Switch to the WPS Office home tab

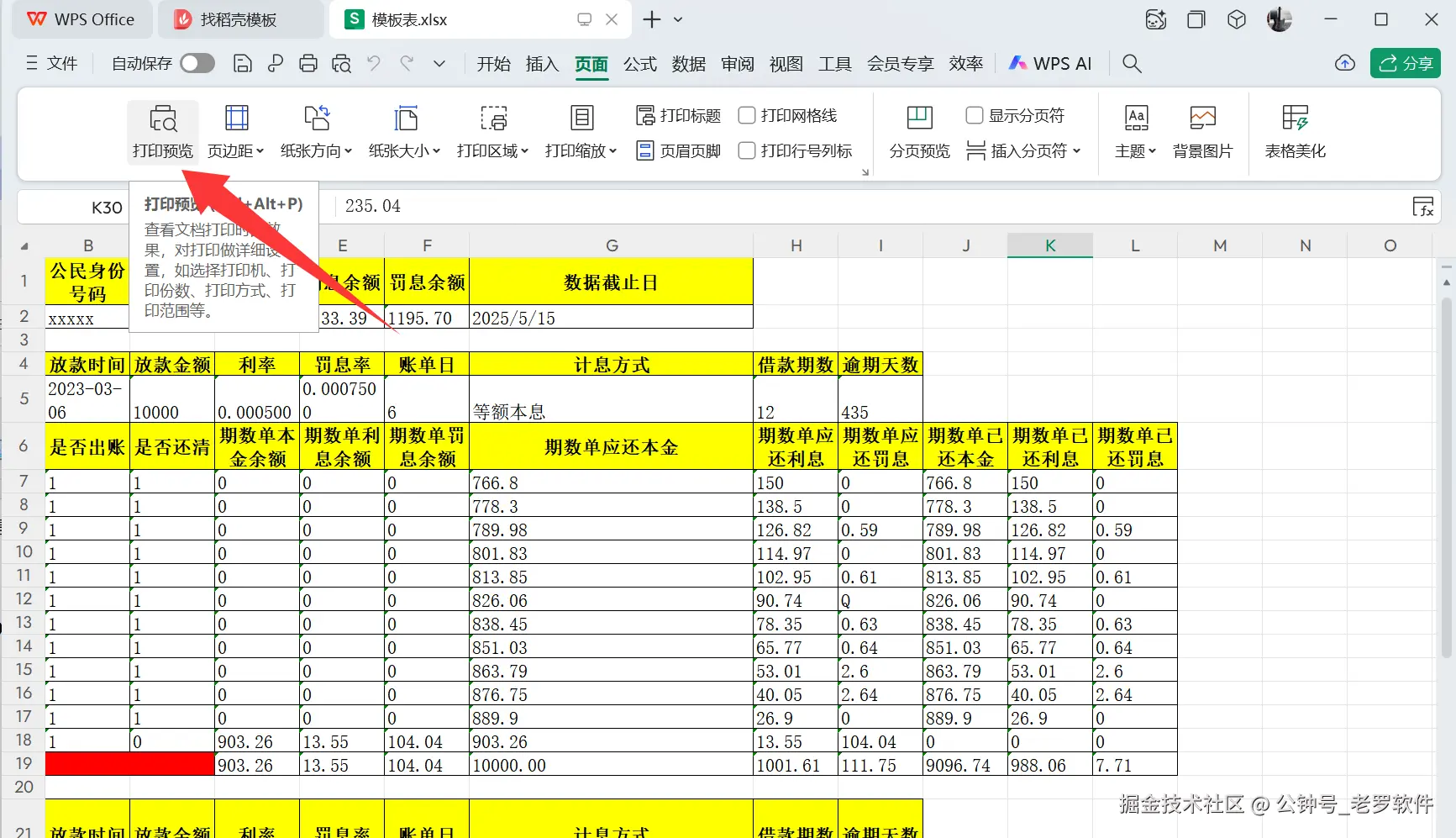[x=81, y=19]
